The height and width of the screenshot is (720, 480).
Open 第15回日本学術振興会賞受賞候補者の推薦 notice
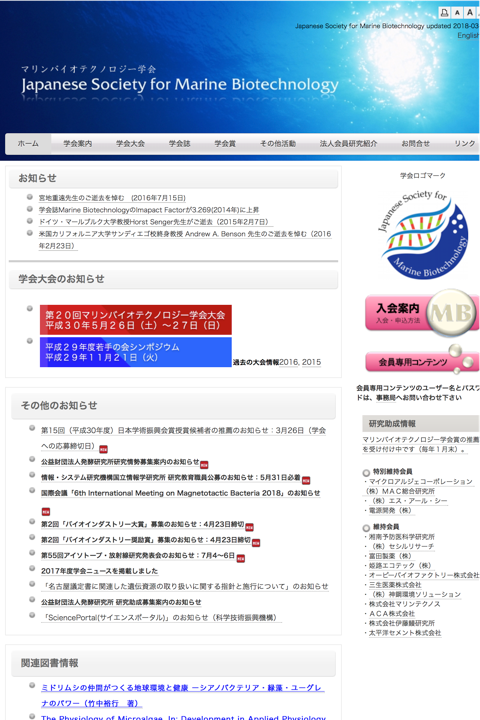pyautogui.click(x=183, y=438)
